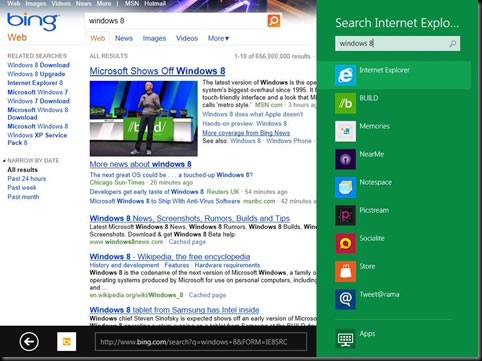Viewport: 482px width, 361px height.
Task: Click the orange Bing search button
Action: pos(274,21)
